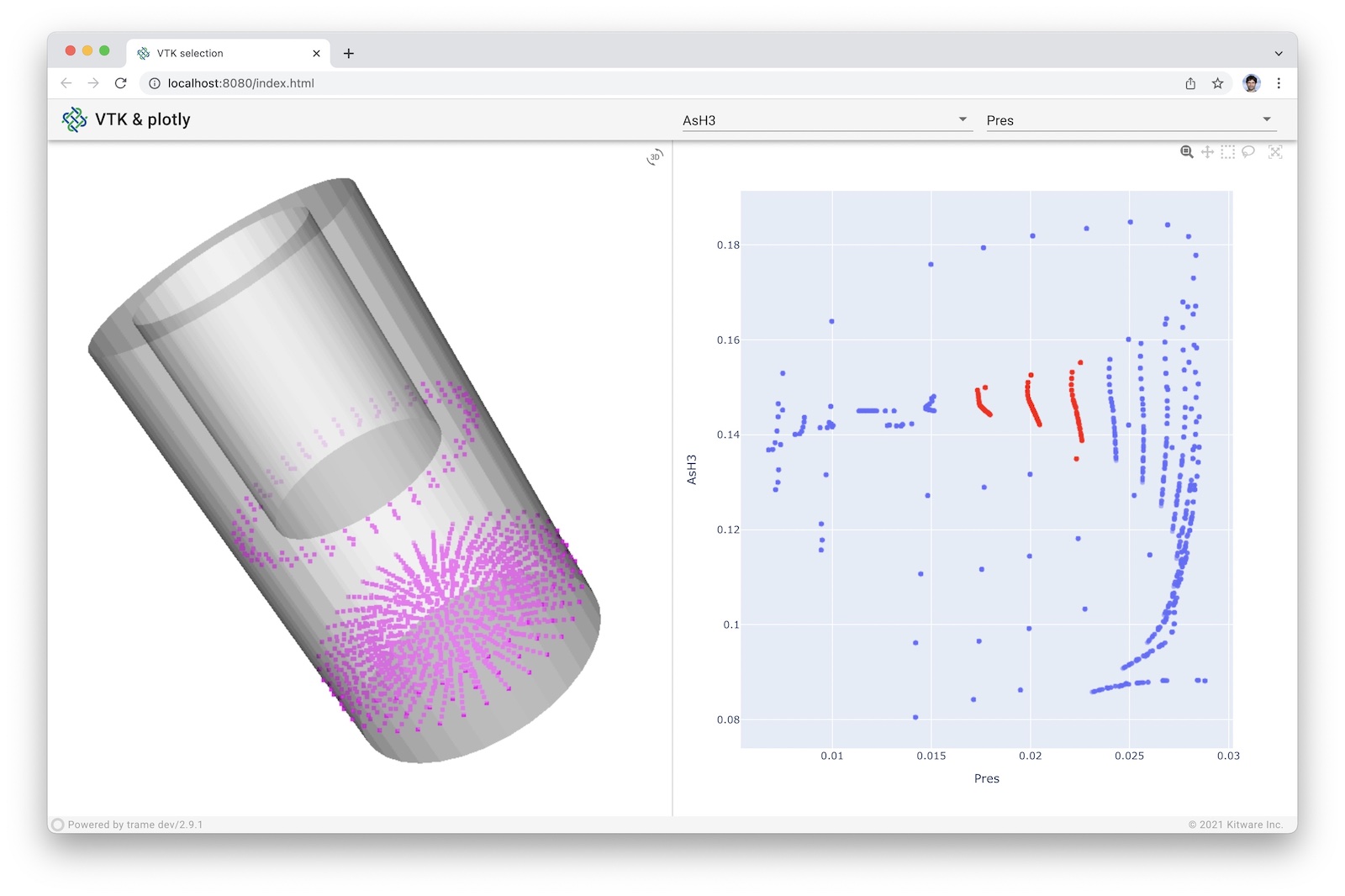
Task: Close the VTK selection tab
Action: click(316, 53)
